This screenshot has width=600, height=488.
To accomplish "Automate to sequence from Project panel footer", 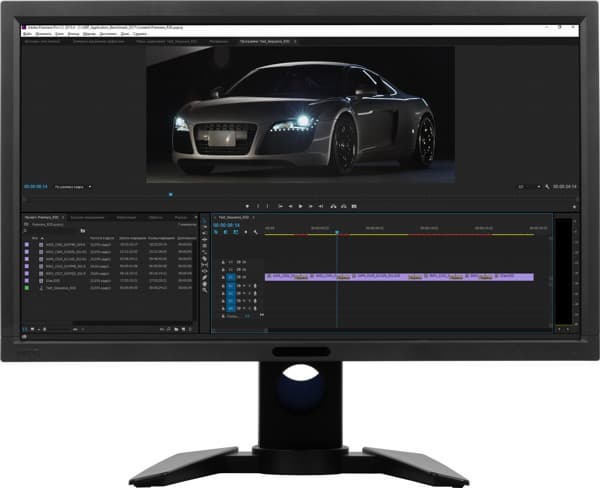I will (162, 329).
